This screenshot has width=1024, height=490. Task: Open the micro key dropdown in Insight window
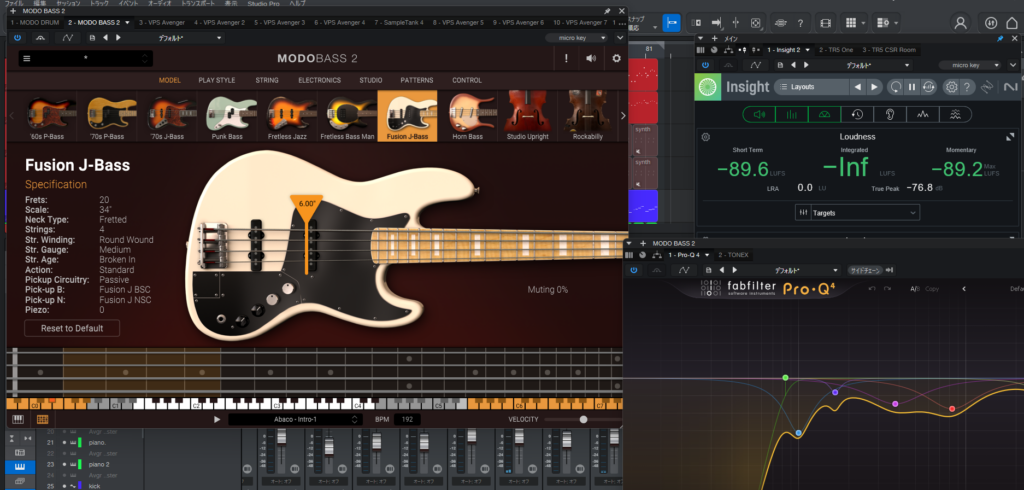click(x=970, y=65)
